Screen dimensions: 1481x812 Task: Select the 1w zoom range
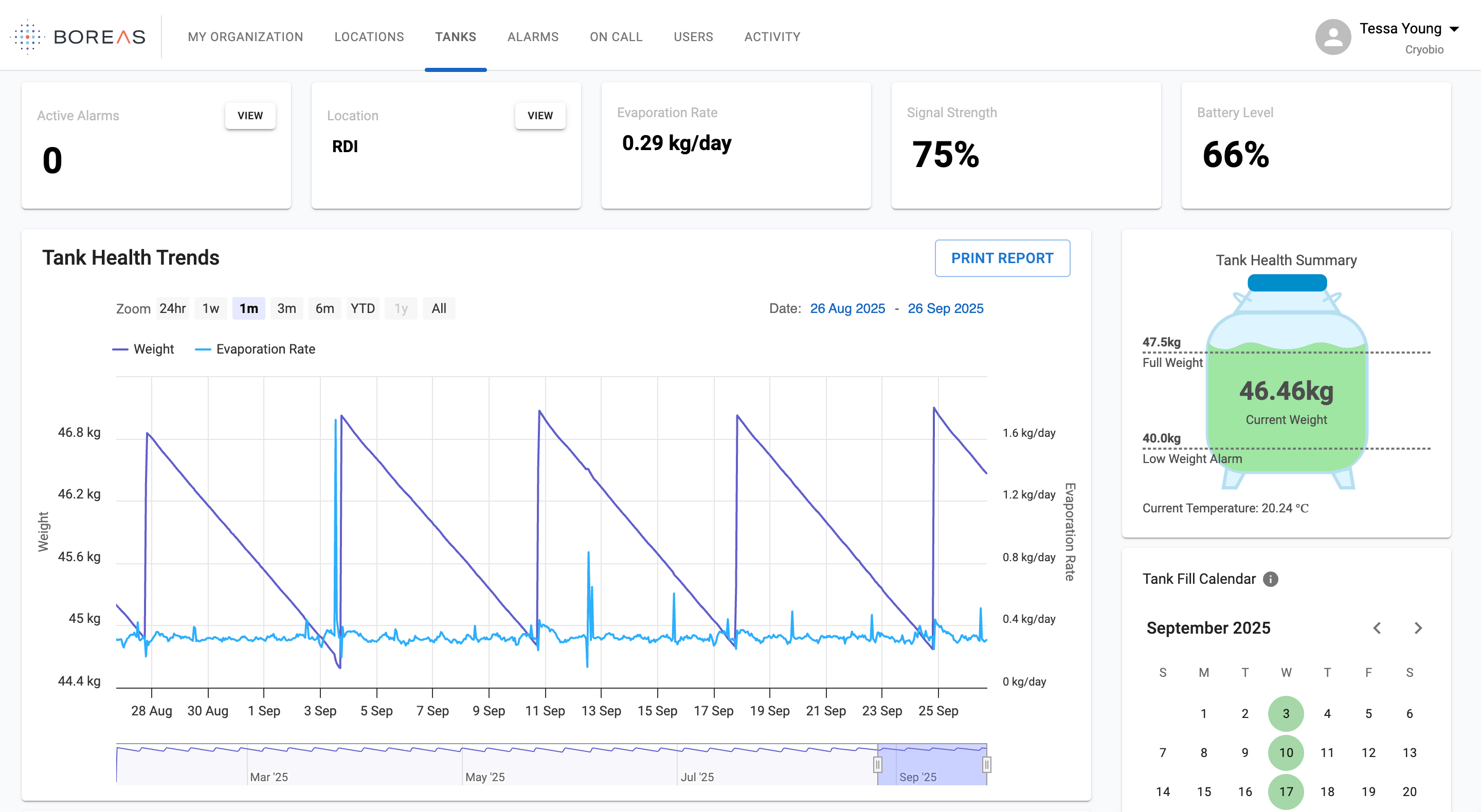[x=210, y=308]
